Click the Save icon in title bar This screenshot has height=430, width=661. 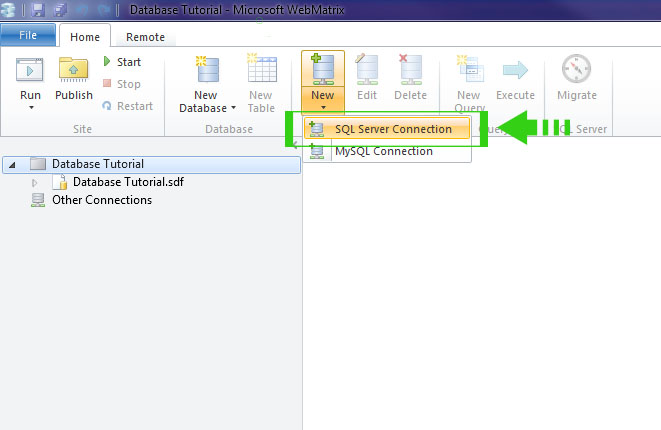click(x=38, y=10)
